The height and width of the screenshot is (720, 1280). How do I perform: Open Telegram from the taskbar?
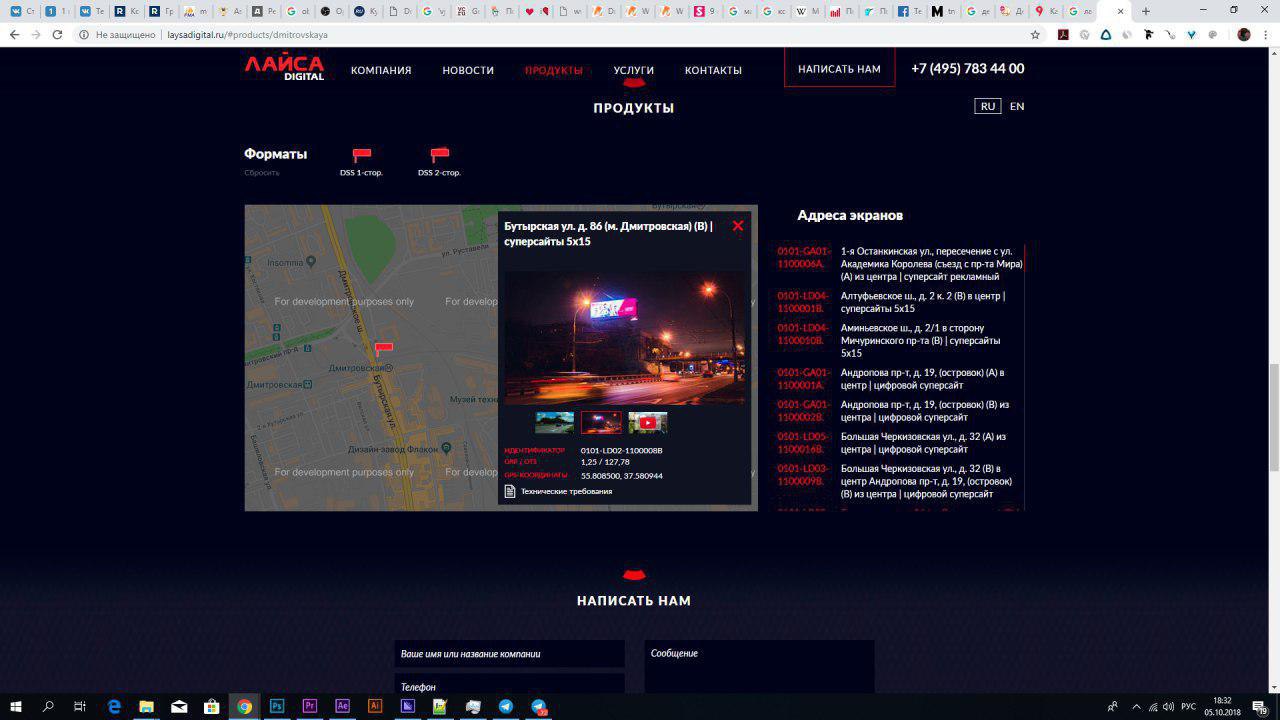pos(505,706)
